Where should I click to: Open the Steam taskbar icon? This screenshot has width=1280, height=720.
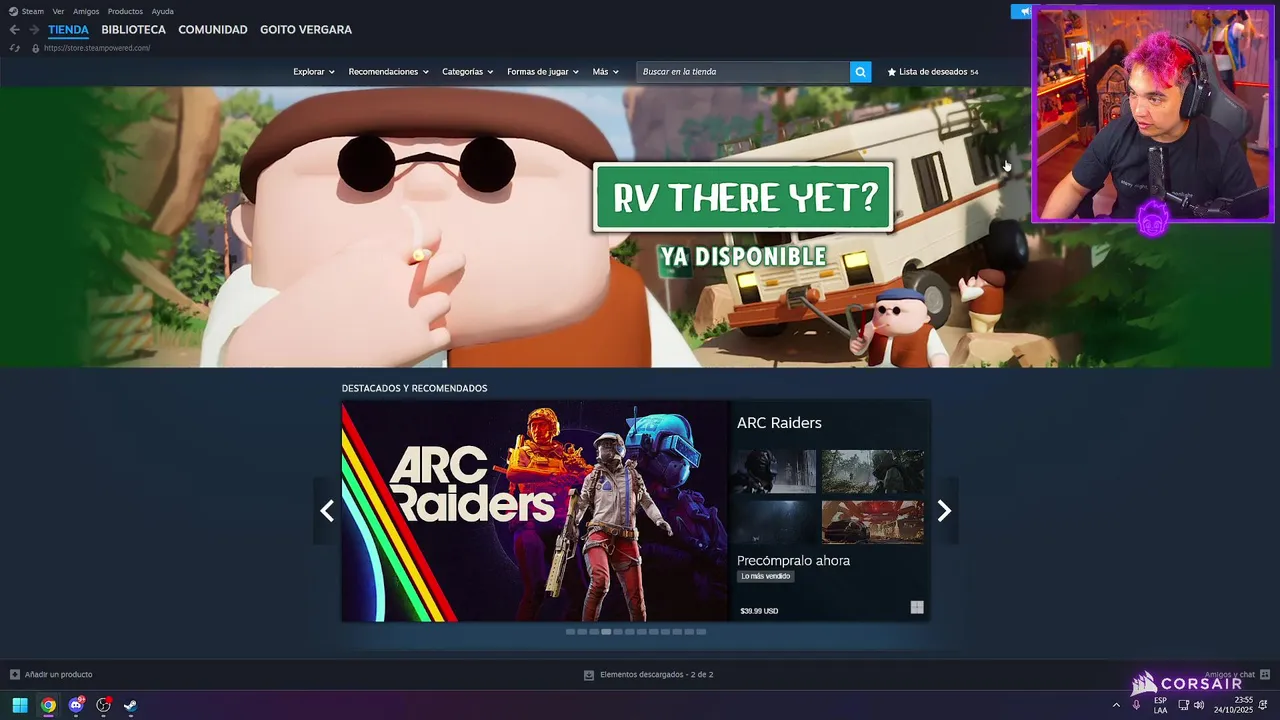tap(131, 705)
